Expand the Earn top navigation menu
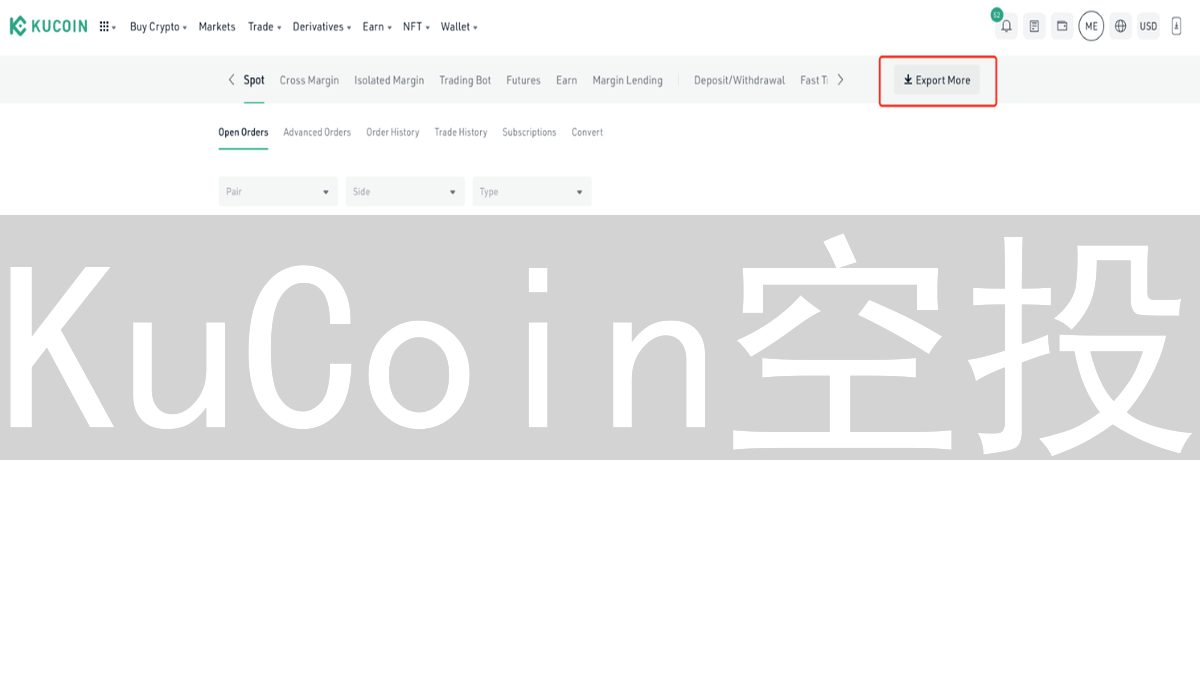This screenshot has height=675, width=1200. pos(377,27)
